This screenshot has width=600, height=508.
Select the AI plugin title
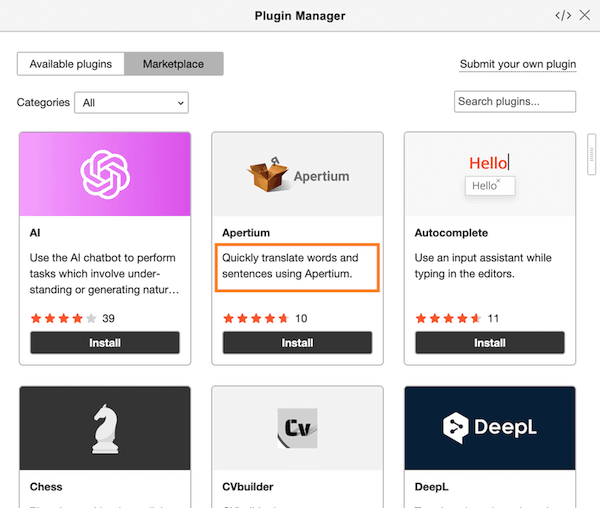[x=35, y=233]
